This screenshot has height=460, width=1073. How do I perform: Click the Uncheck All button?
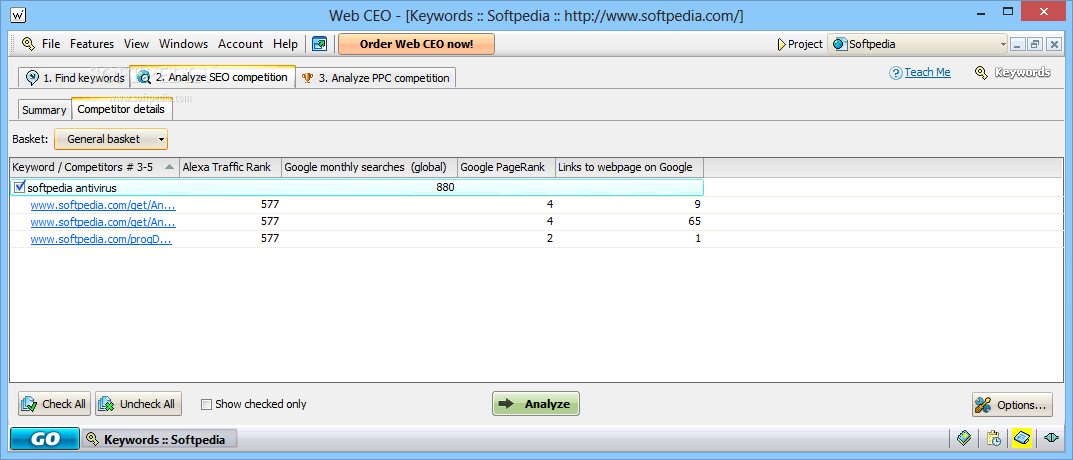138,404
